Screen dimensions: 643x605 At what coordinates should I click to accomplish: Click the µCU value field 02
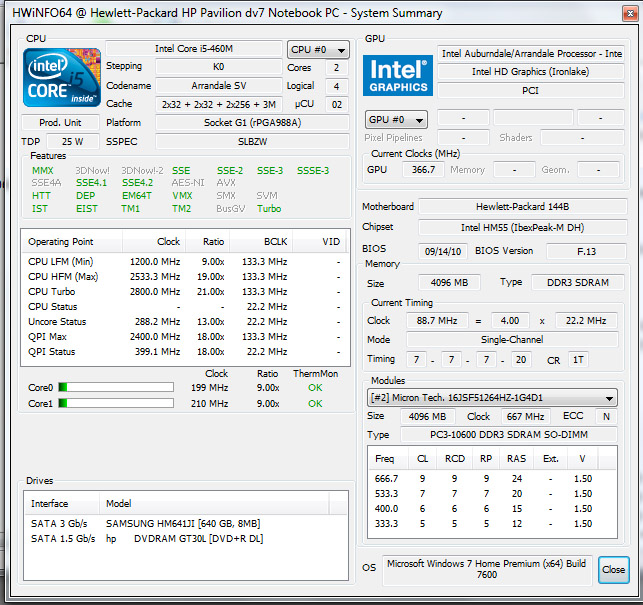[337, 105]
